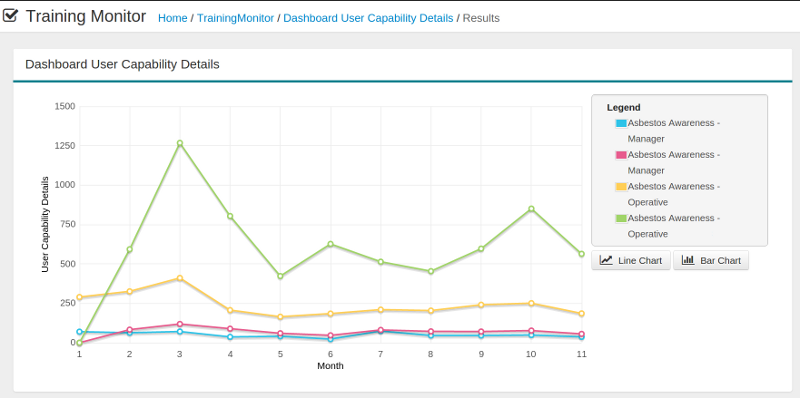Click the Training Monitor title text
This screenshot has width=800, height=398.
click(86, 16)
